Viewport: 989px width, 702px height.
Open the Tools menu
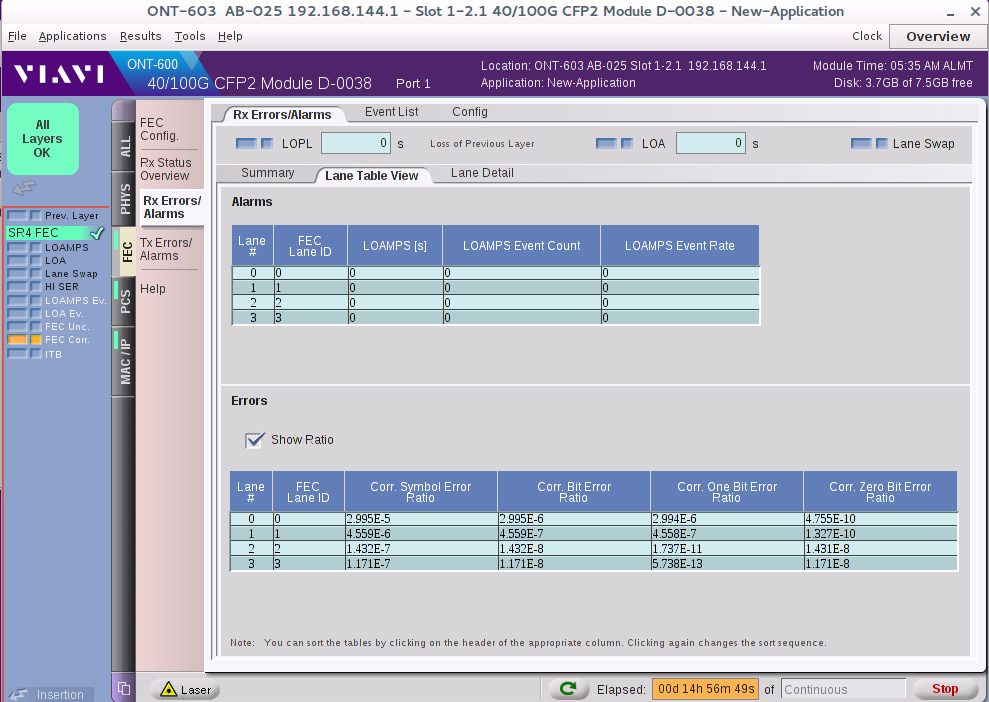pos(189,36)
